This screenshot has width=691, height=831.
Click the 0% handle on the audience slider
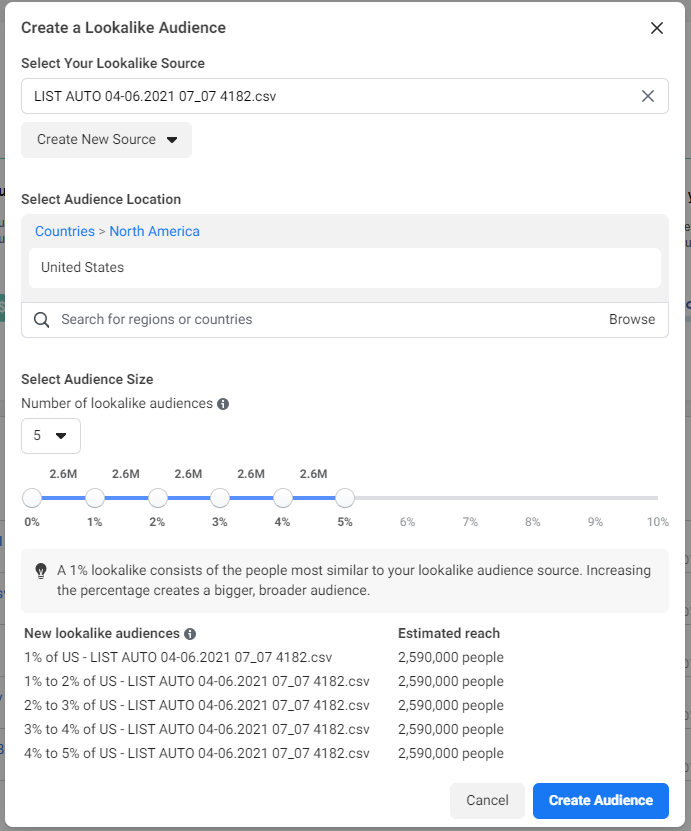31,497
